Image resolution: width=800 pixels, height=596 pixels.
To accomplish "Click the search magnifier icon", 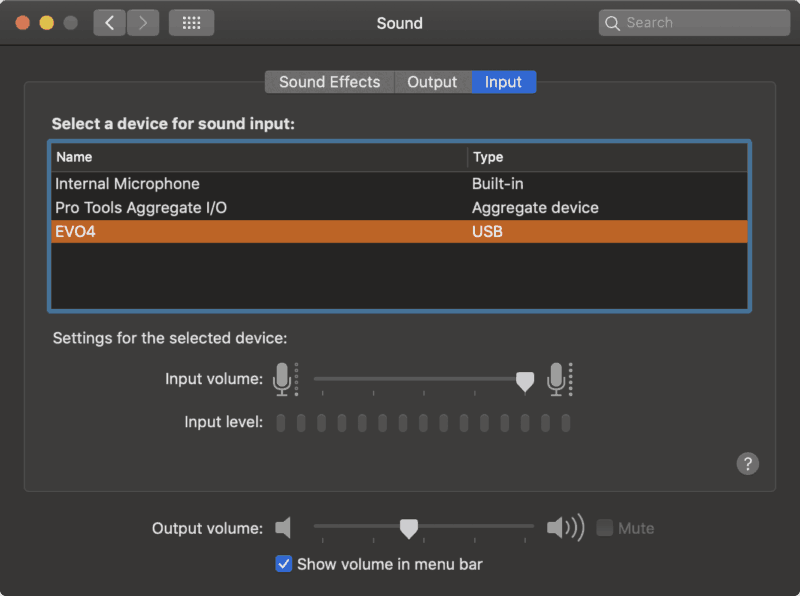I will (x=613, y=23).
